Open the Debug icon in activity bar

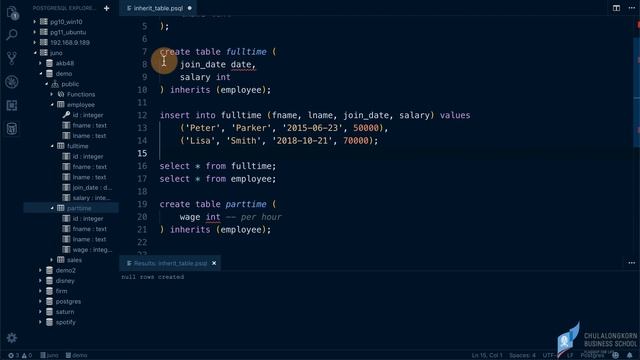[x=12, y=82]
